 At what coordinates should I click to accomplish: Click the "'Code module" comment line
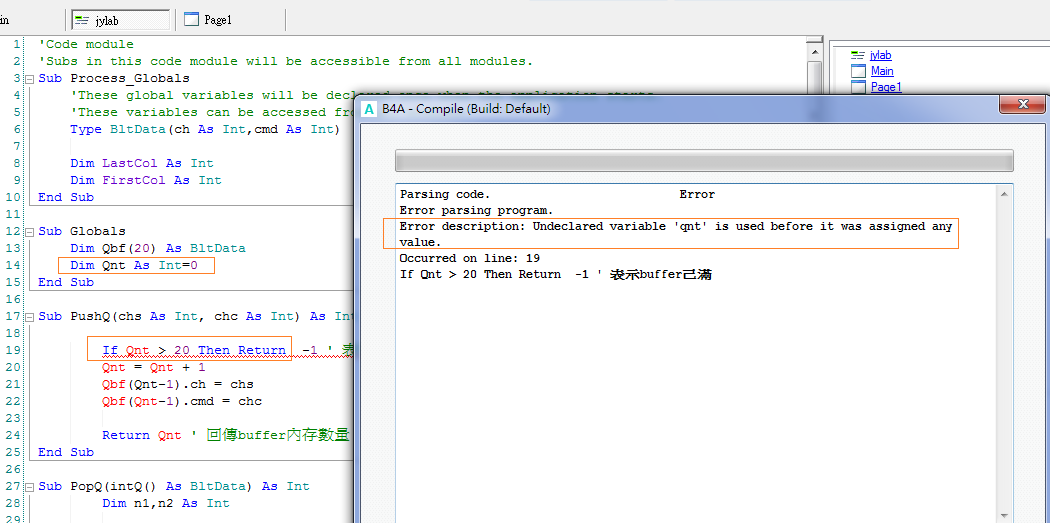pos(86,44)
